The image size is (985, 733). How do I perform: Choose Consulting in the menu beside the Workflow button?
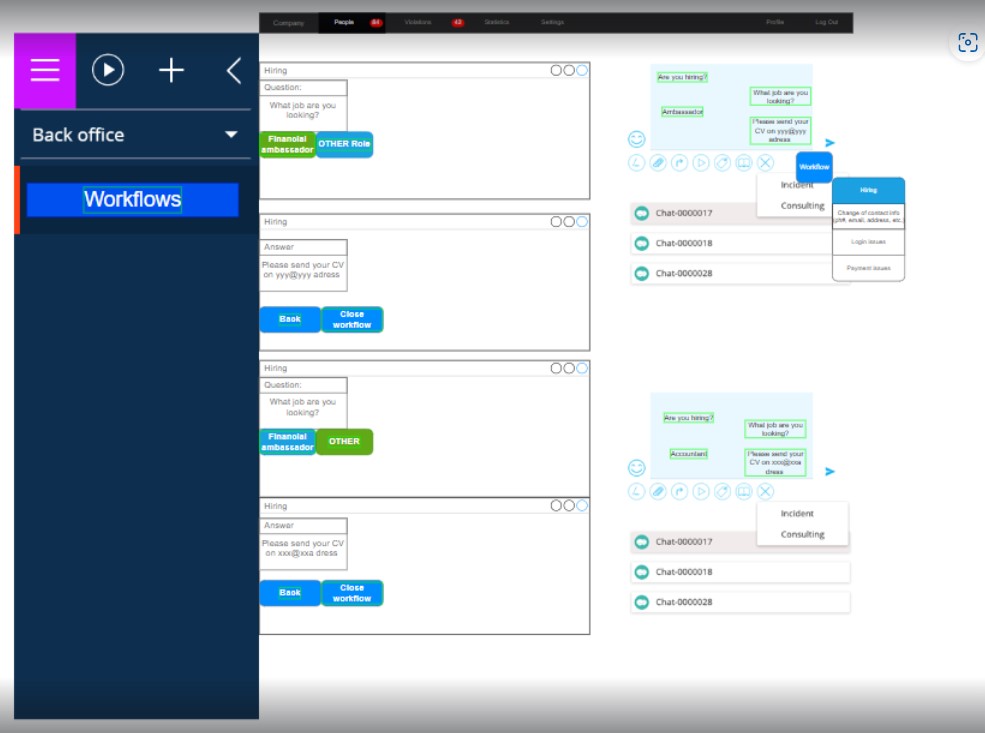[802, 206]
